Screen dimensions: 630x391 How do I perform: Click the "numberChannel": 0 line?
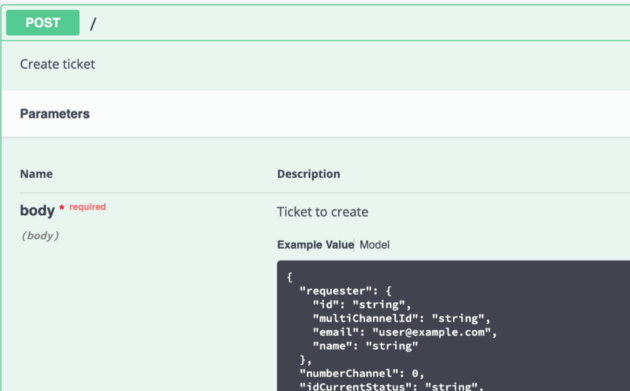(x=362, y=373)
